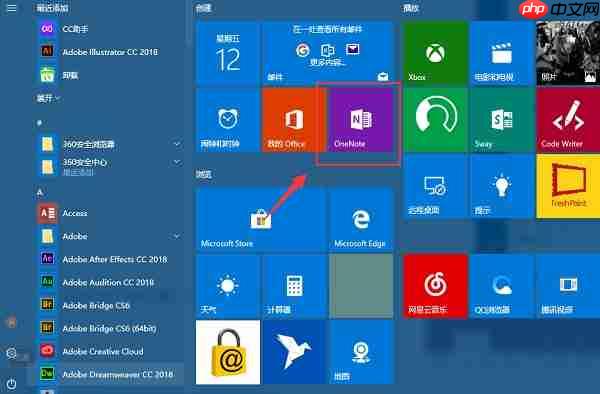Open the orange 我的 Office tile

[294, 120]
